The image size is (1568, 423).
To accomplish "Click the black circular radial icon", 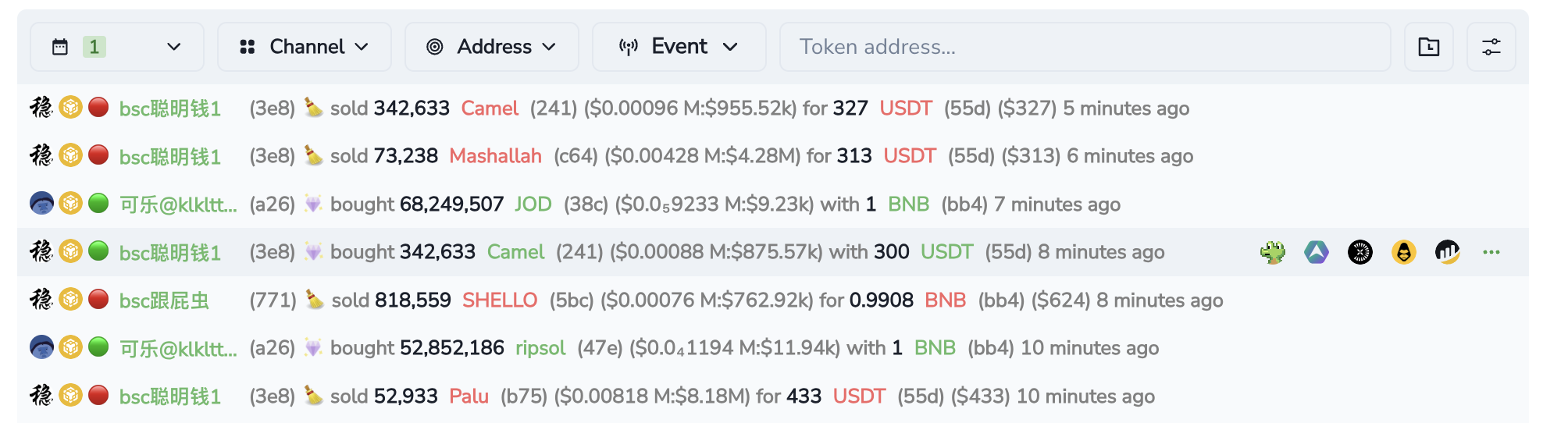I will point(1360,252).
